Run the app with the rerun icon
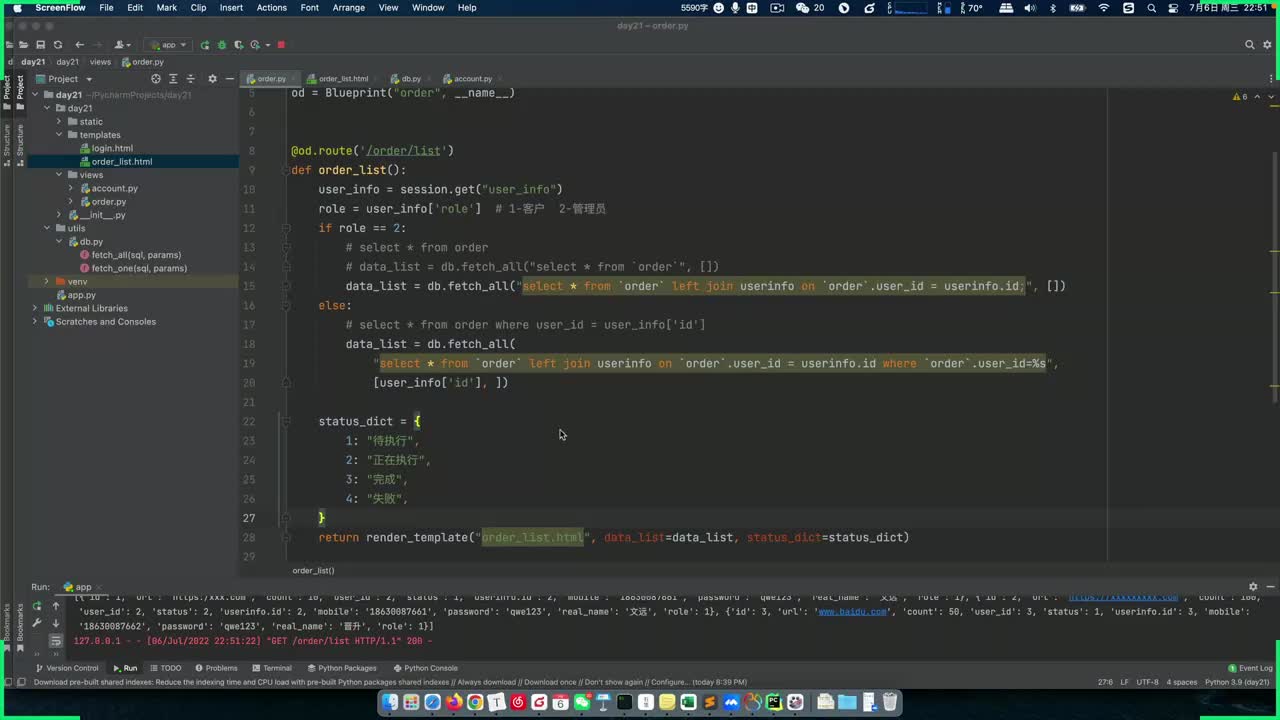Image resolution: width=1280 pixels, height=720 pixels. point(205,45)
